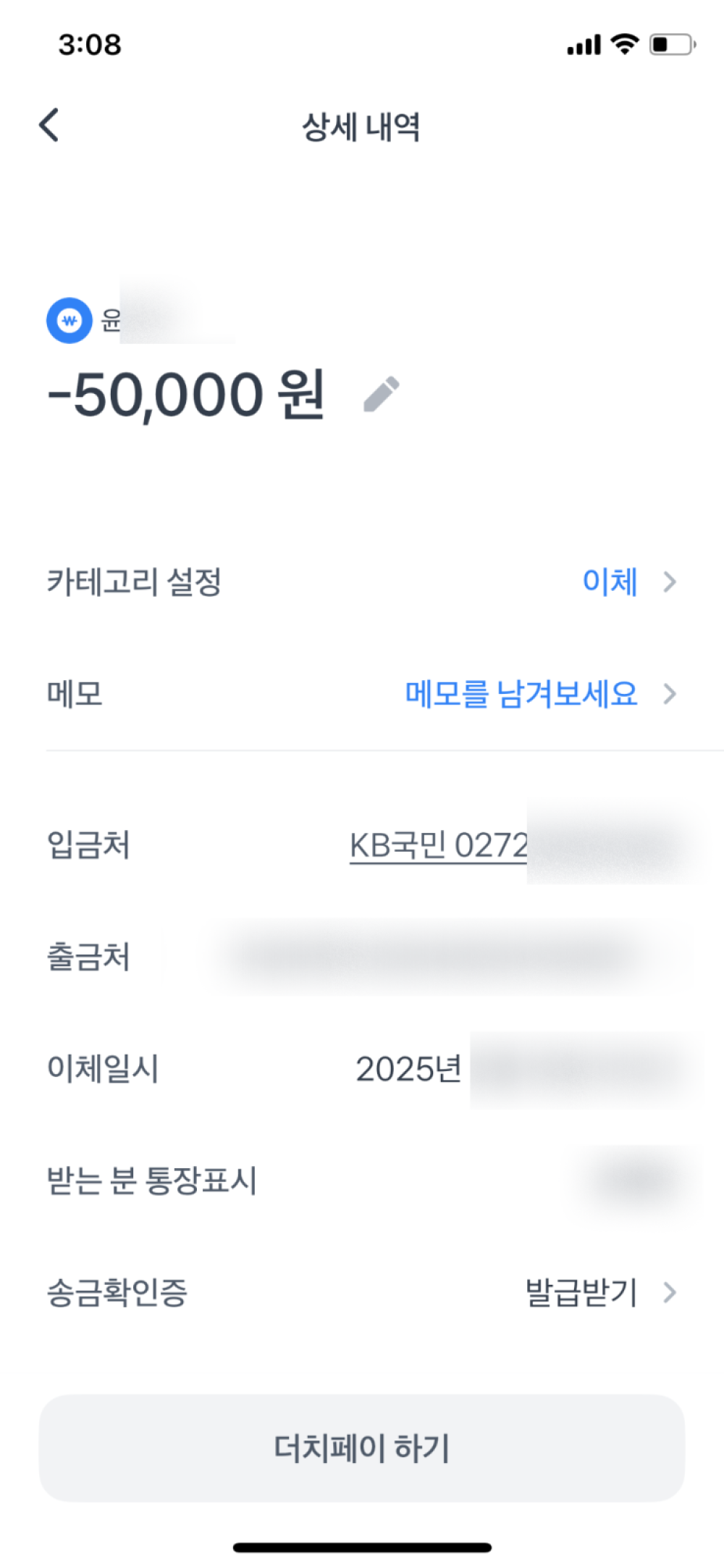Tap the 3:08 clock in status bar
This screenshot has width=724, height=1568.
[90, 45]
